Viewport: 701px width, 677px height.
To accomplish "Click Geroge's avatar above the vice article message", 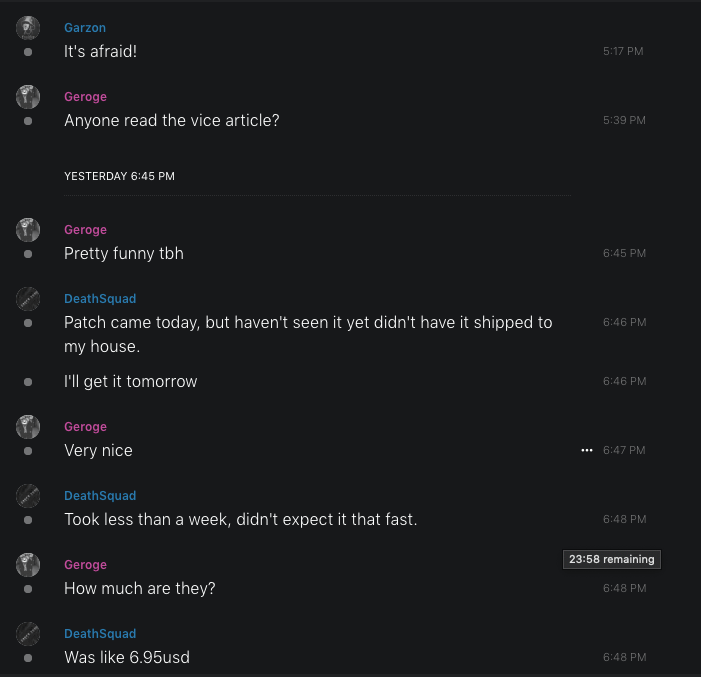I will [x=28, y=97].
